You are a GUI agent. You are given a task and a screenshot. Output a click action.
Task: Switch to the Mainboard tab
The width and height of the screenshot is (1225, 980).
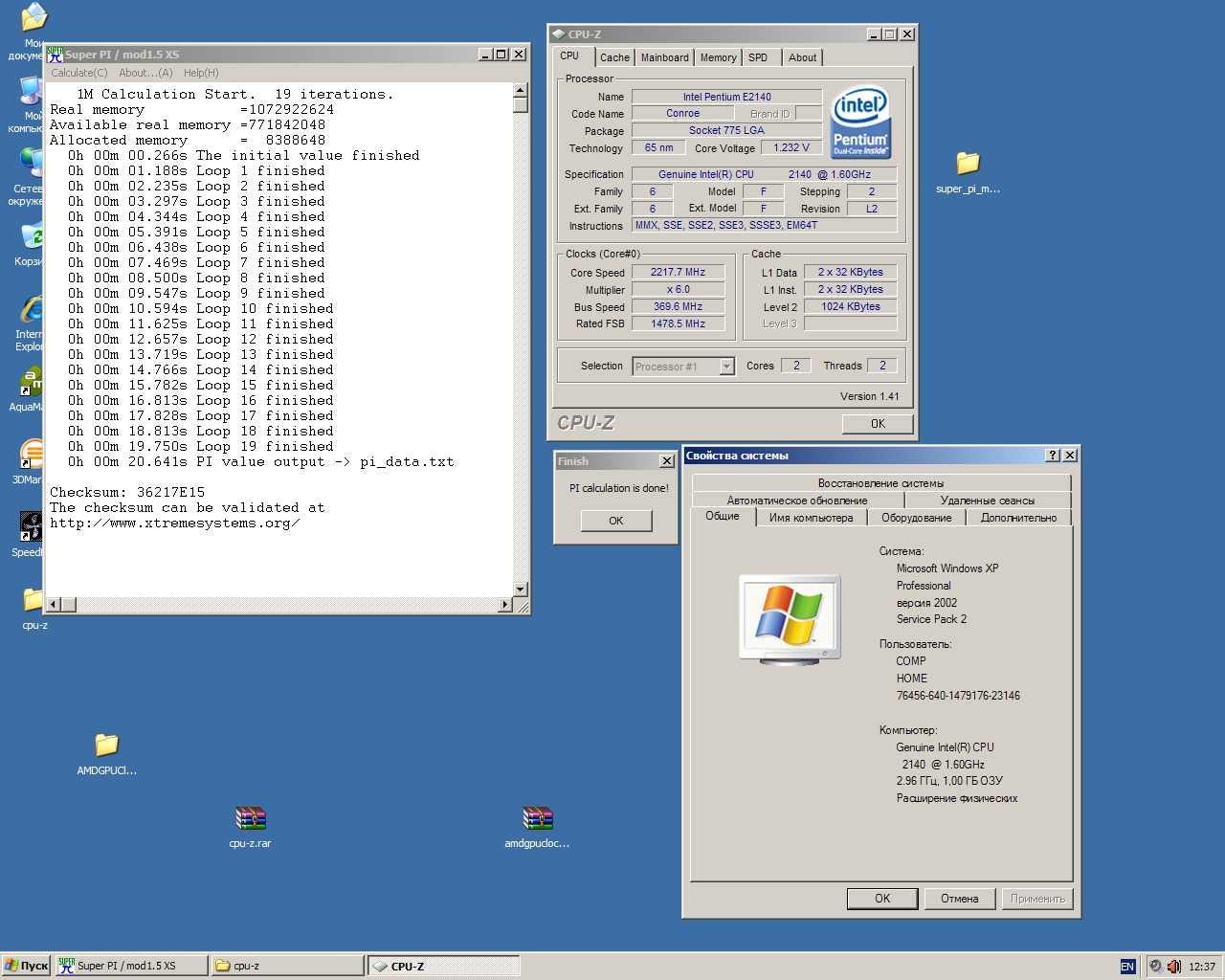(x=664, y=57)
